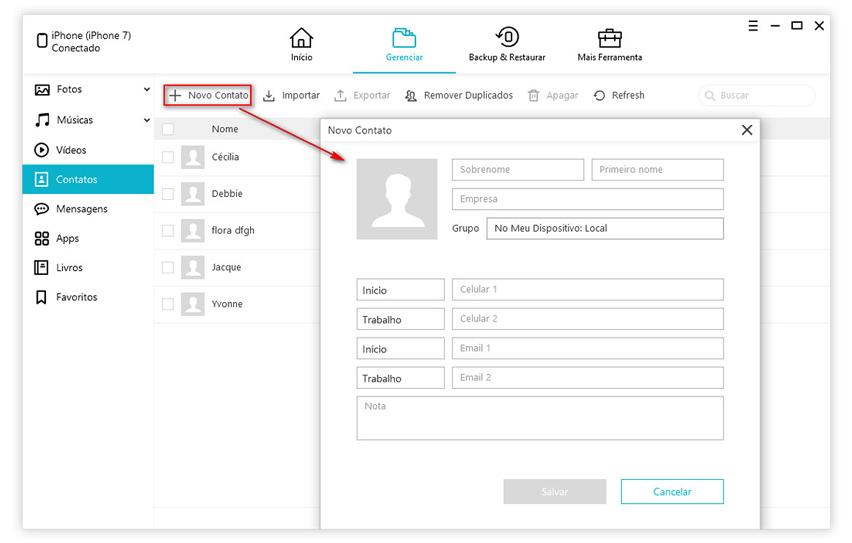Click the Nota text area

[540, 418]
